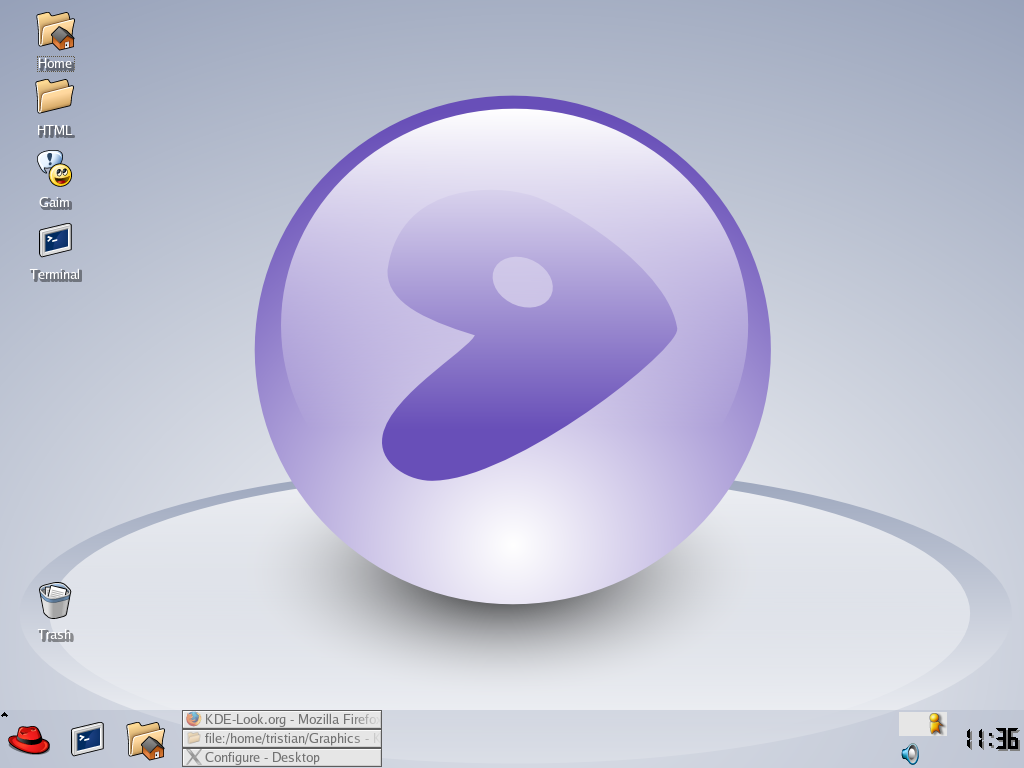1024x768 pixels.
Task: Click the panel hide arrow button
Action: pos(4,715)
